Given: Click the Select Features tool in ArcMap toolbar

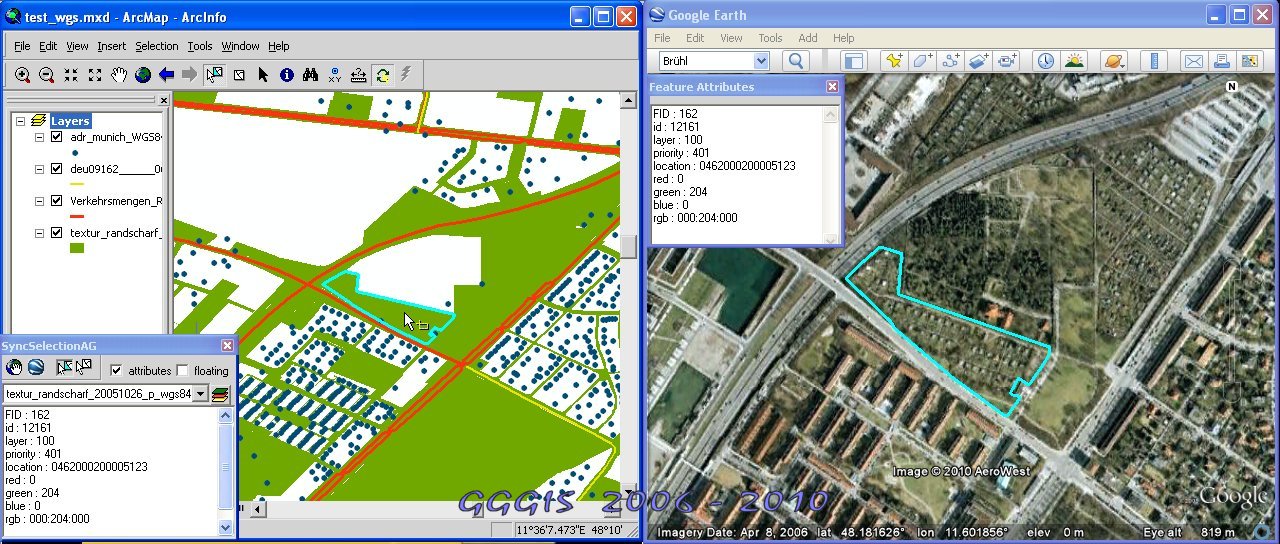Looking at the screenshot, I should (214, 75).
